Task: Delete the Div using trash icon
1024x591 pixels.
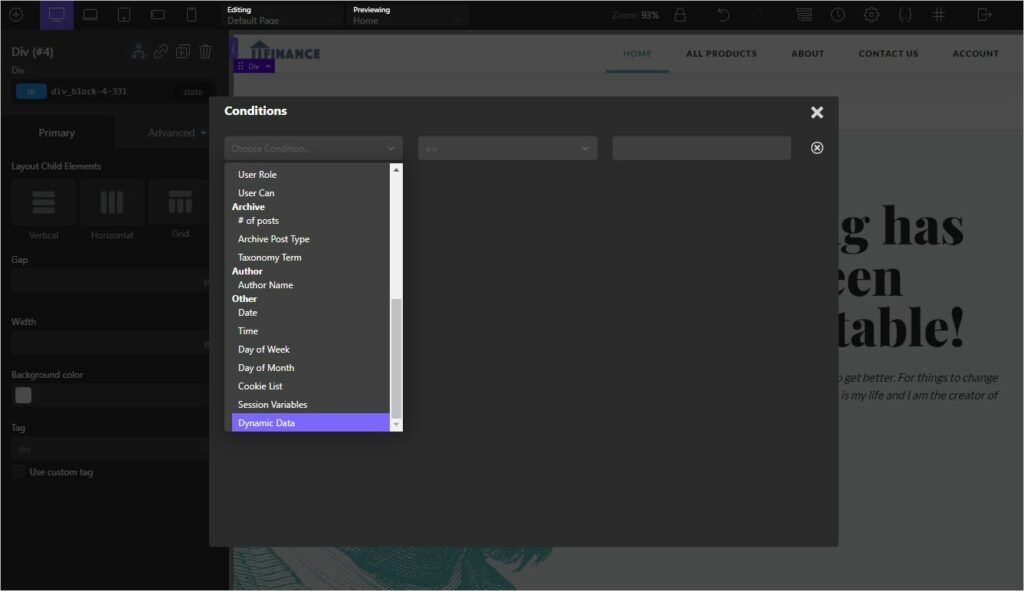Action: (205, 52)
